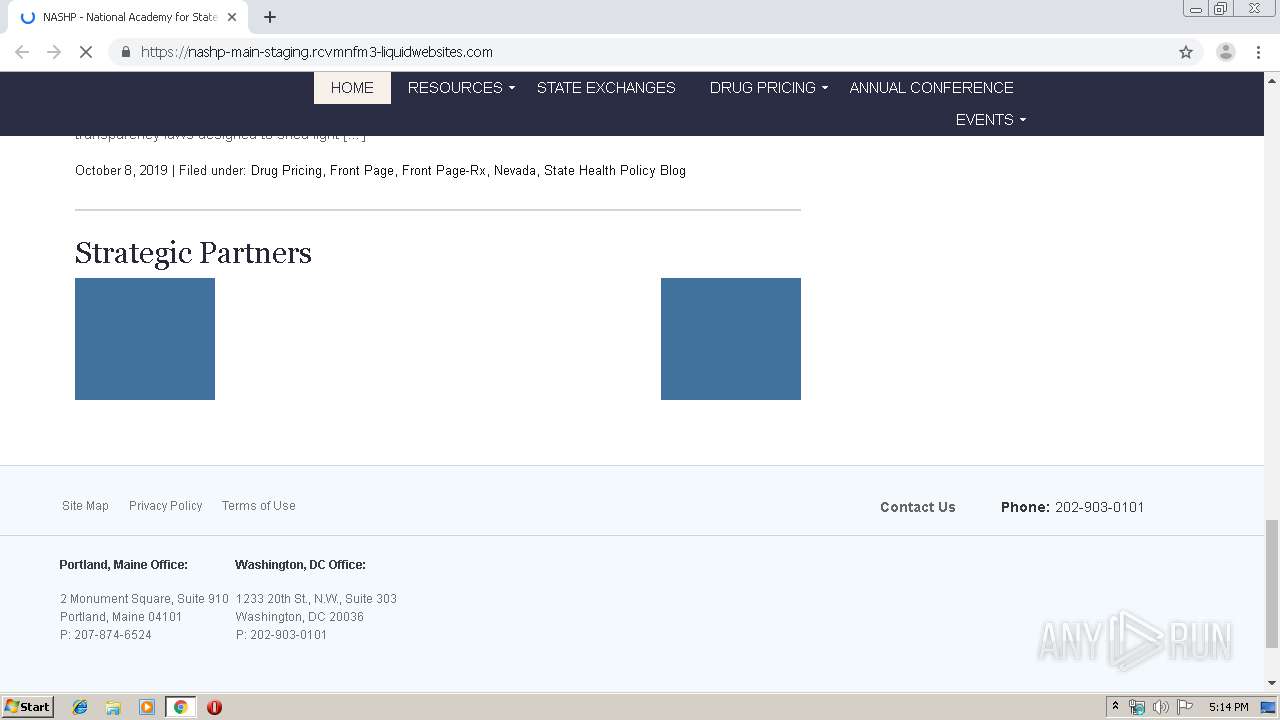The width and height of the screenshot is (1280, 720).
Task: Click the Portland phone P: 207-874-6524
Action: [x=106, y=635]
